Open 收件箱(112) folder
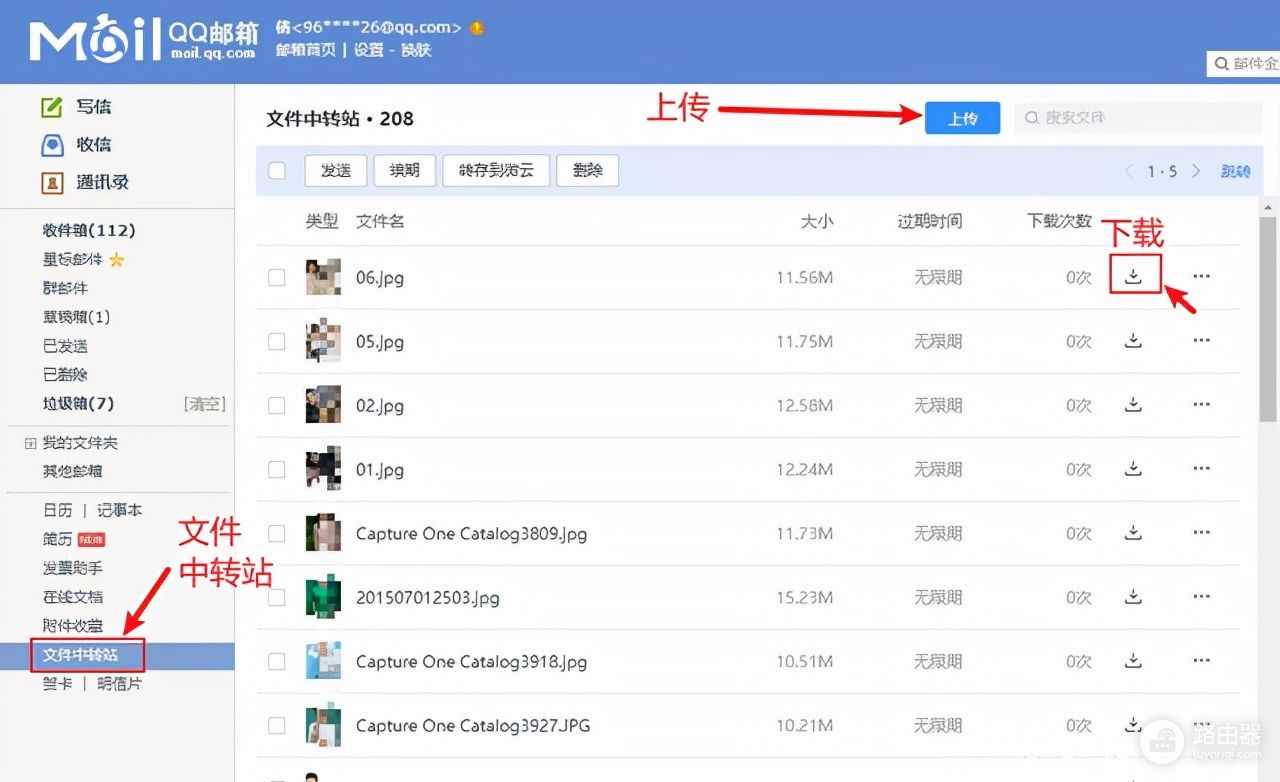The image size is (1280, 782). point(89,231)
